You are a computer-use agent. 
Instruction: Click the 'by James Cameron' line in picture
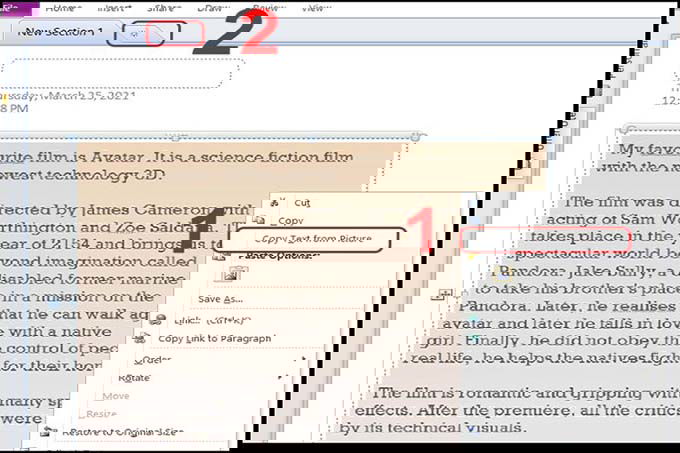(x=126, y=211)
